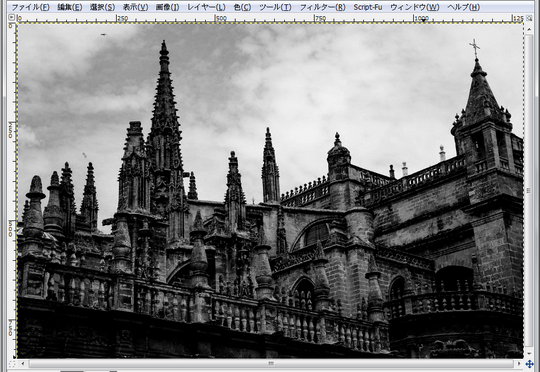Open the レイヤー(L) menu

(x=206, y=7)
